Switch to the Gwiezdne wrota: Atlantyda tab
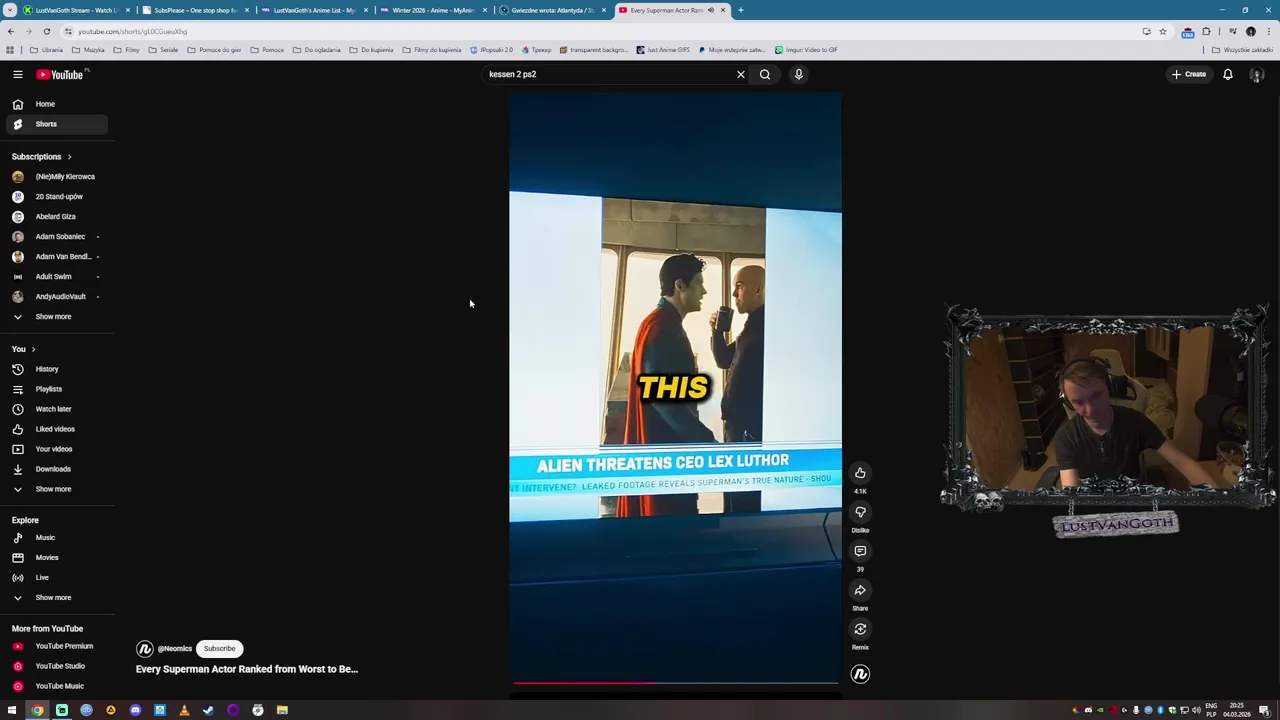The height and width of the screenshot is (720, 1280). click(x=552, y=10)
